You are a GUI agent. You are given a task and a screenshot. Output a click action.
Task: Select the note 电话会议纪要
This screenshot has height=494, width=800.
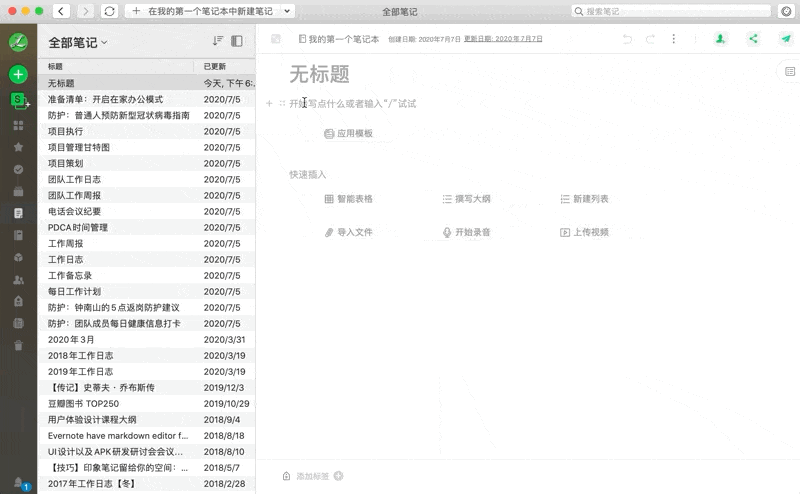click(x=146, y=211)
